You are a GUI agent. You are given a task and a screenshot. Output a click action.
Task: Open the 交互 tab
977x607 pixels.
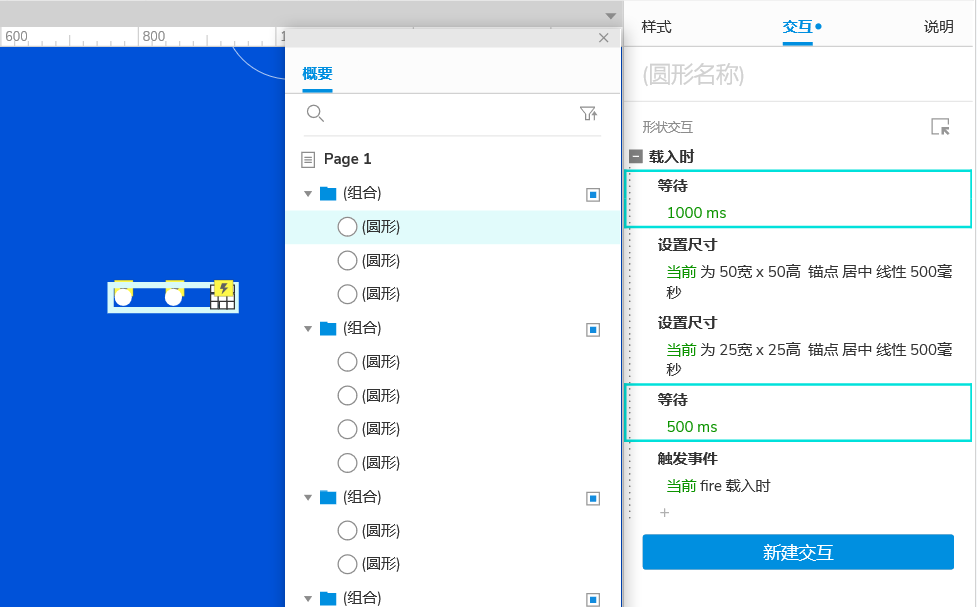(798, 27)
